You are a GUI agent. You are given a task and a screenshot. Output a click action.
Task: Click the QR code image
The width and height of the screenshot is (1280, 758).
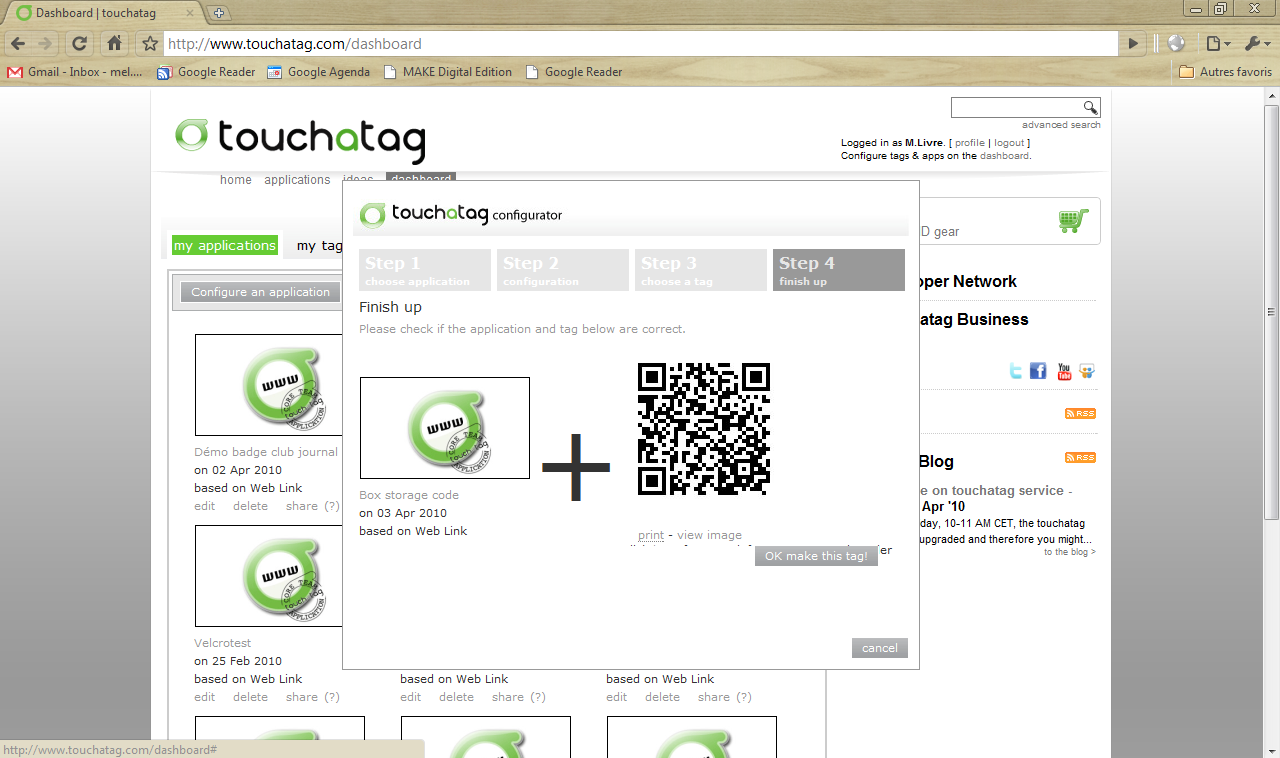[704, 428]
